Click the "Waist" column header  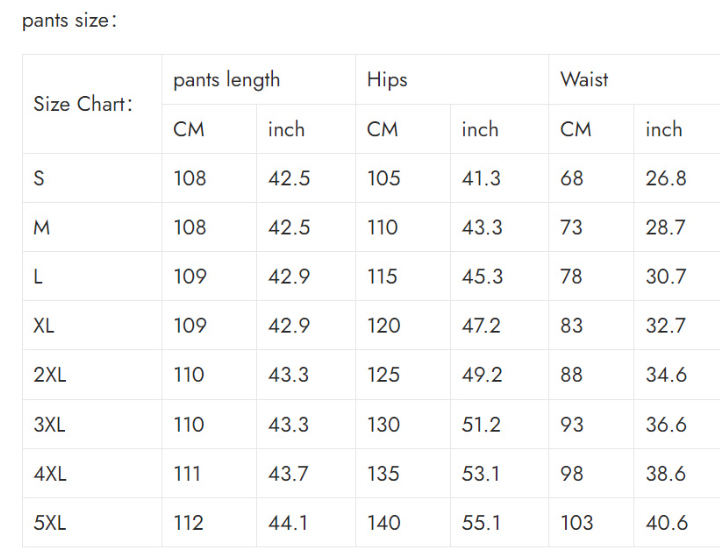point(584,80)
